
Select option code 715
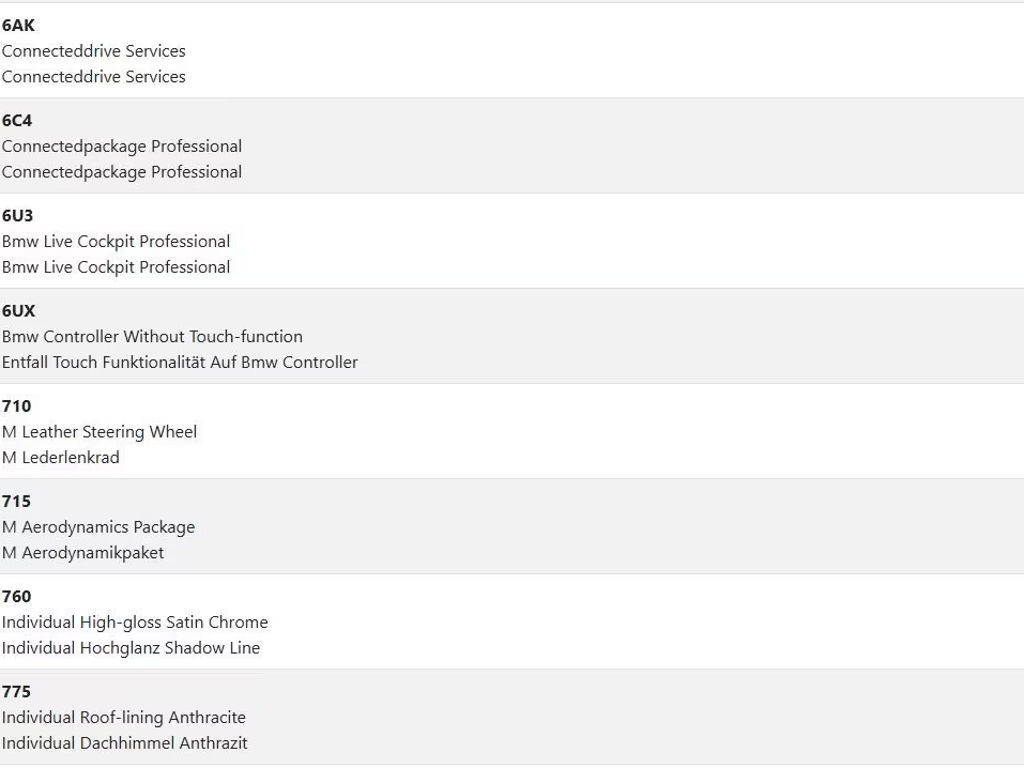pos(16,501)
